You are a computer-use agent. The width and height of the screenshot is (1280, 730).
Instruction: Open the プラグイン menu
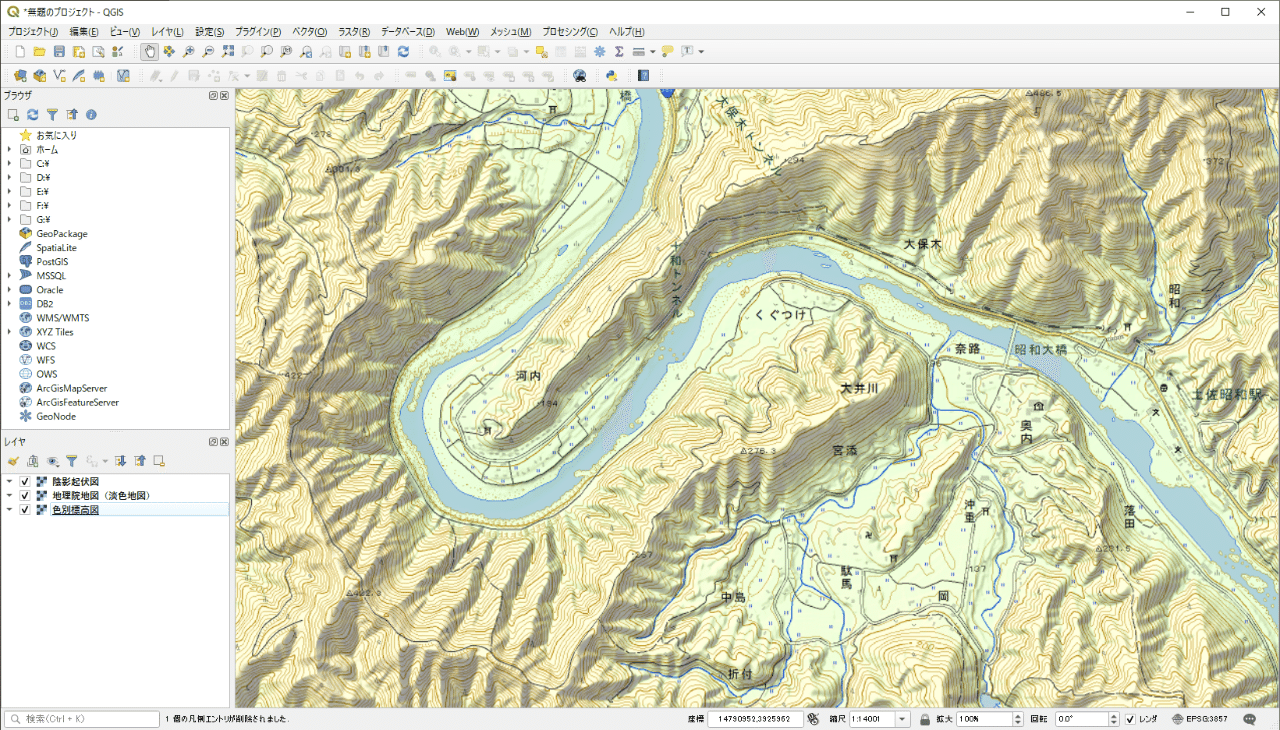[256, 31]
